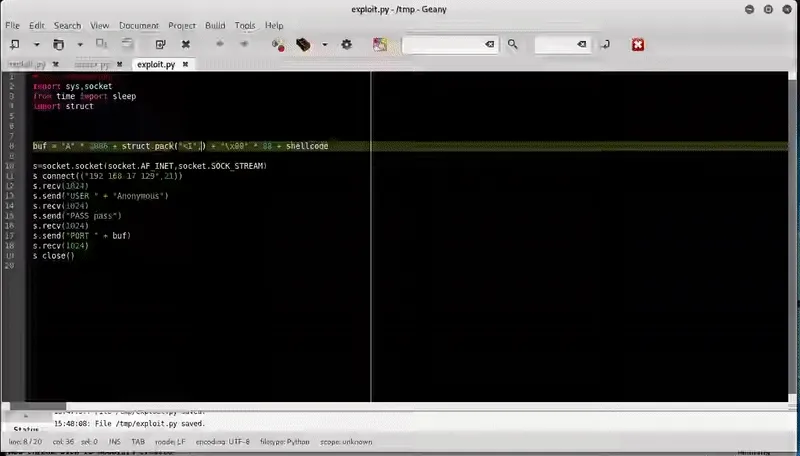Expand the New file template dropdown arrow
Viewport: 800px width, 456px height.
tap(37, 44)
